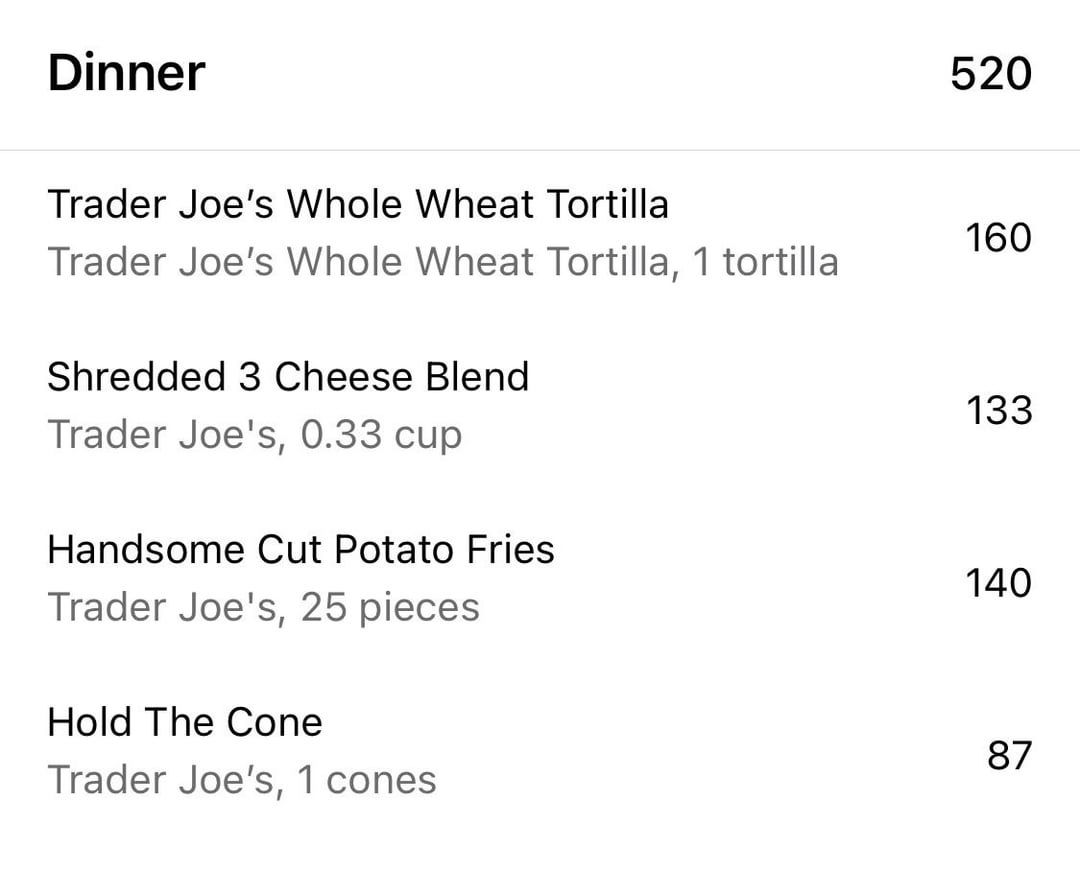Open the Shredded 3 Cheese Blend entry title
The width and height of the screenshot is (1080, 871).
tap(288, 377)
